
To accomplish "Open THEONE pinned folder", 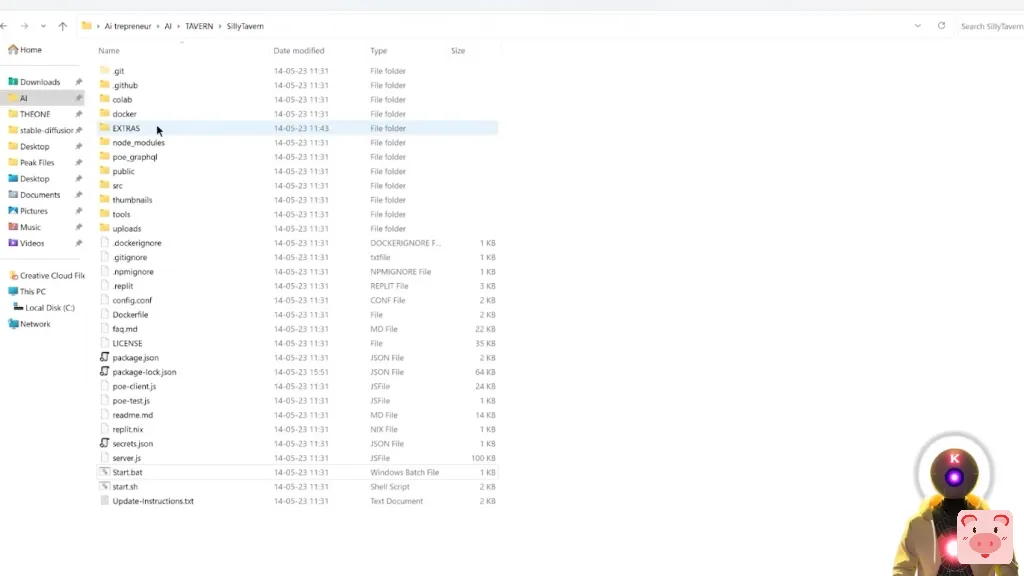I will [x=29, y=114].
